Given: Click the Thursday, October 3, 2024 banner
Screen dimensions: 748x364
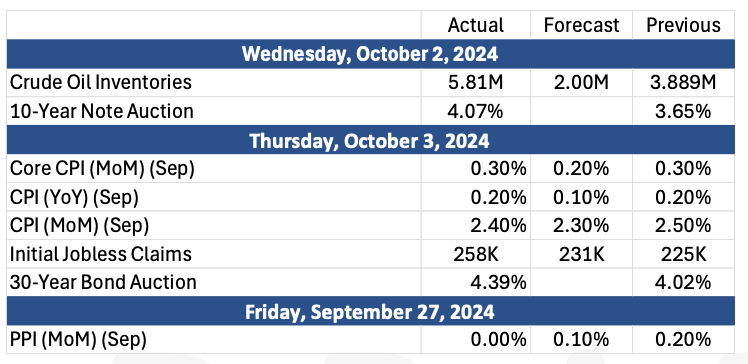Looking at the screenshot, I should click(x=370, y=140).
